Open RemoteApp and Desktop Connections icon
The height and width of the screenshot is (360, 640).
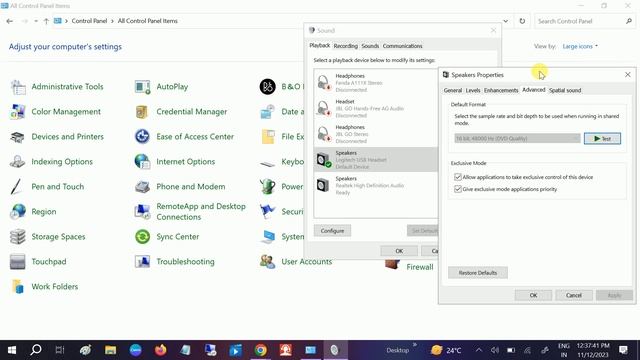(142, 211)
